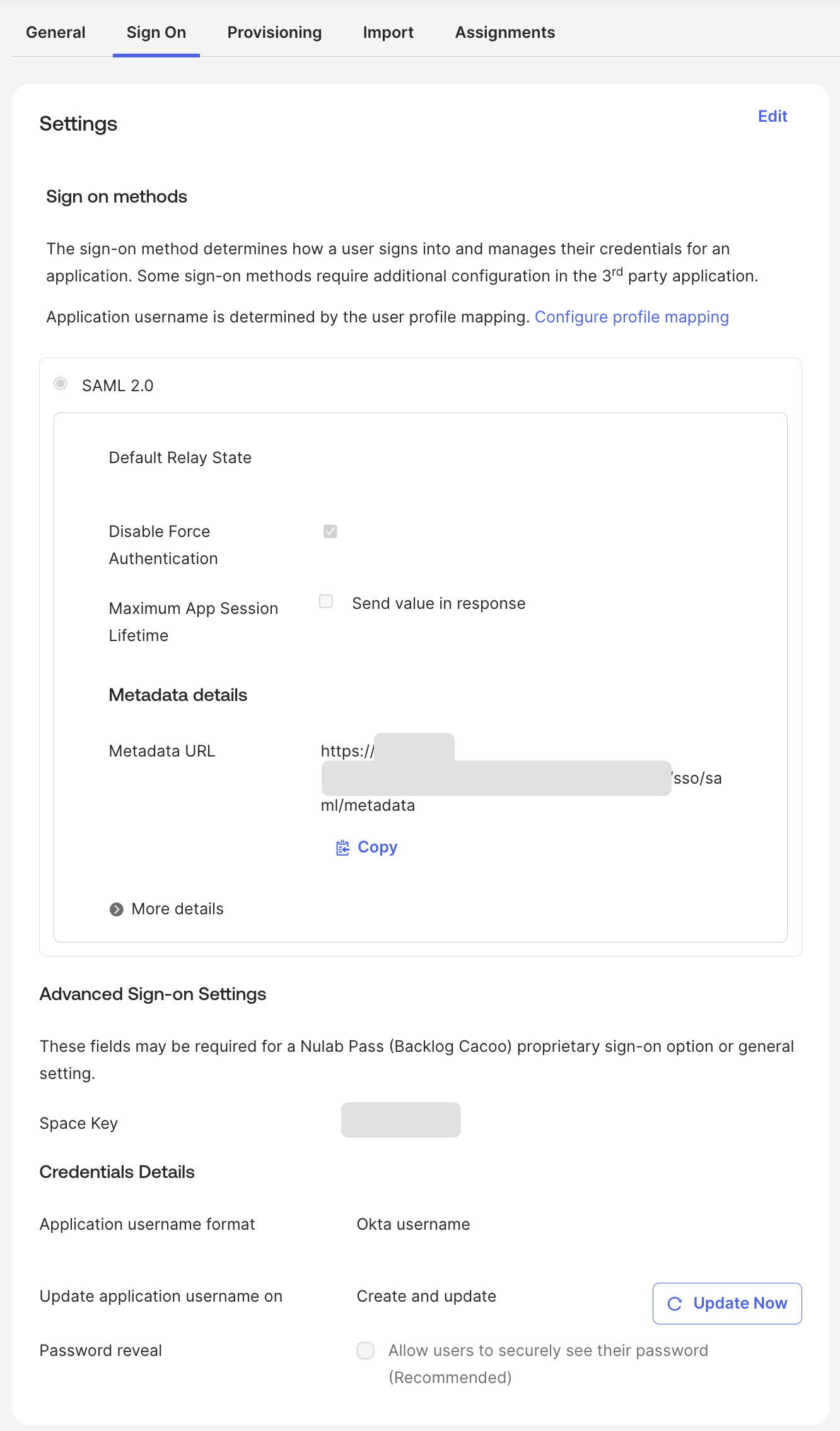840x1431 pixels.
Task: Click the Edit link in Settings
Action: 773,116
